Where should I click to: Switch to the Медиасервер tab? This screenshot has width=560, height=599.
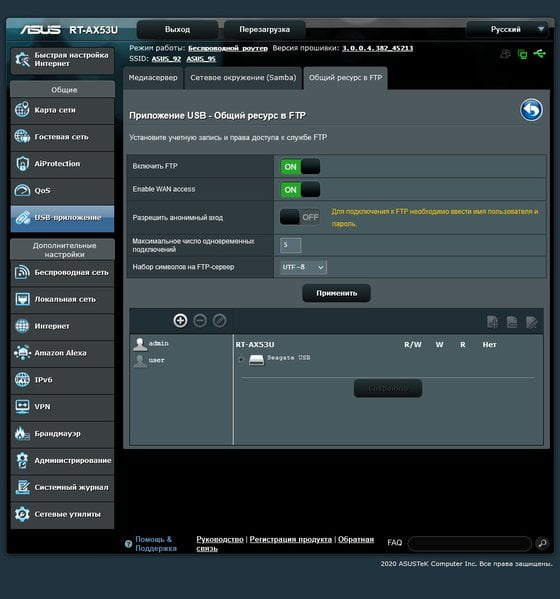coord(153,78)
